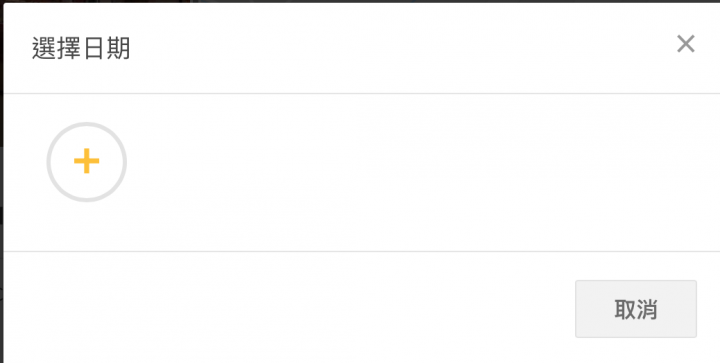Click the empty area beside the plus circle
This screenshot has height=363, width=720.
413,172
